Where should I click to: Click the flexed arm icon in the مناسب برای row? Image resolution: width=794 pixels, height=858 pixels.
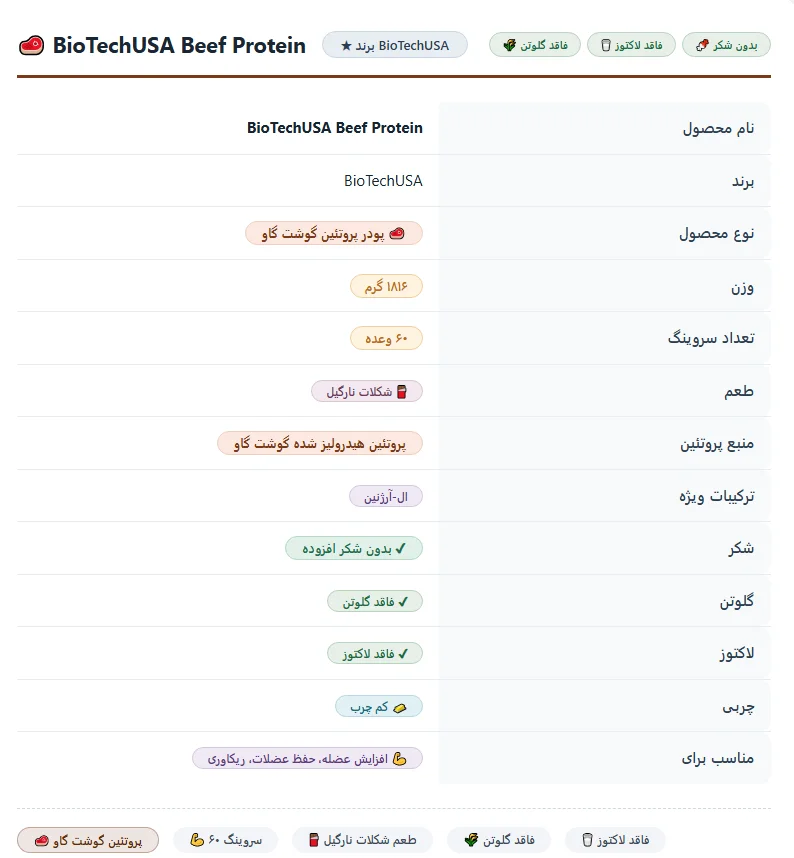pyautogui.click(x=400, y=759)
